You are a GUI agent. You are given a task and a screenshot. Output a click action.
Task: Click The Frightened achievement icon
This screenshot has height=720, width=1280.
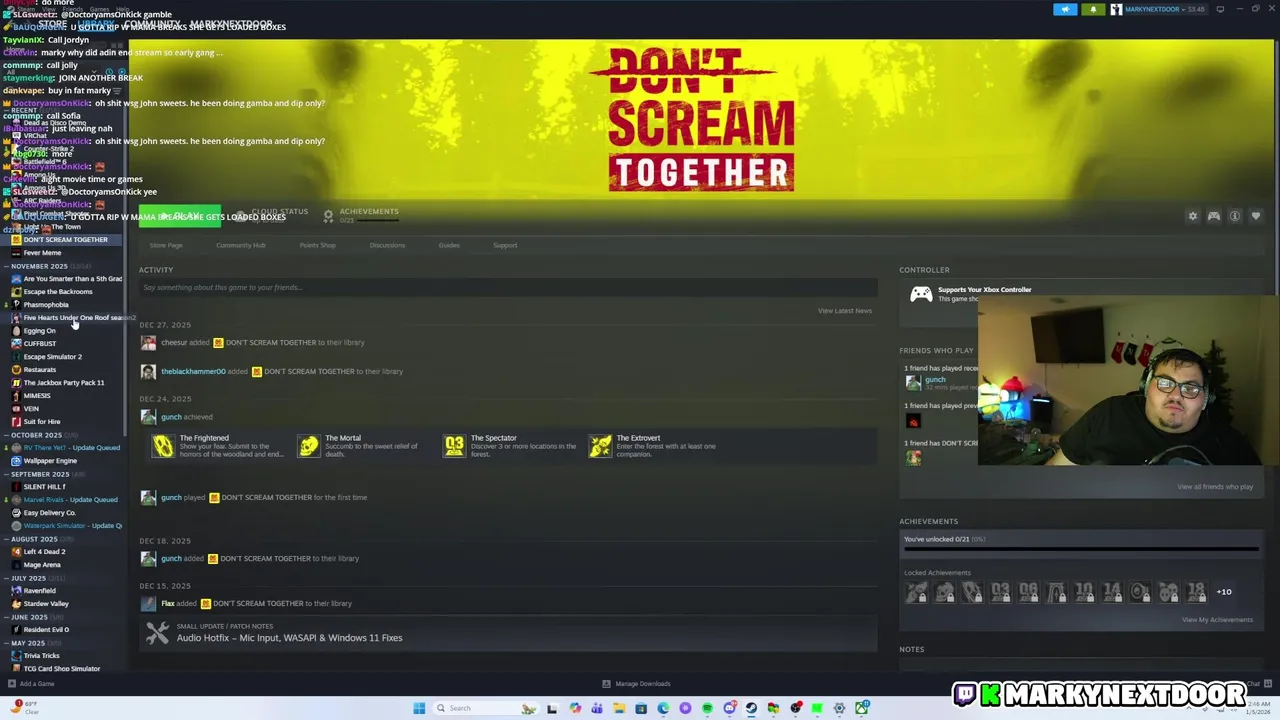click(x=162, y=447)
